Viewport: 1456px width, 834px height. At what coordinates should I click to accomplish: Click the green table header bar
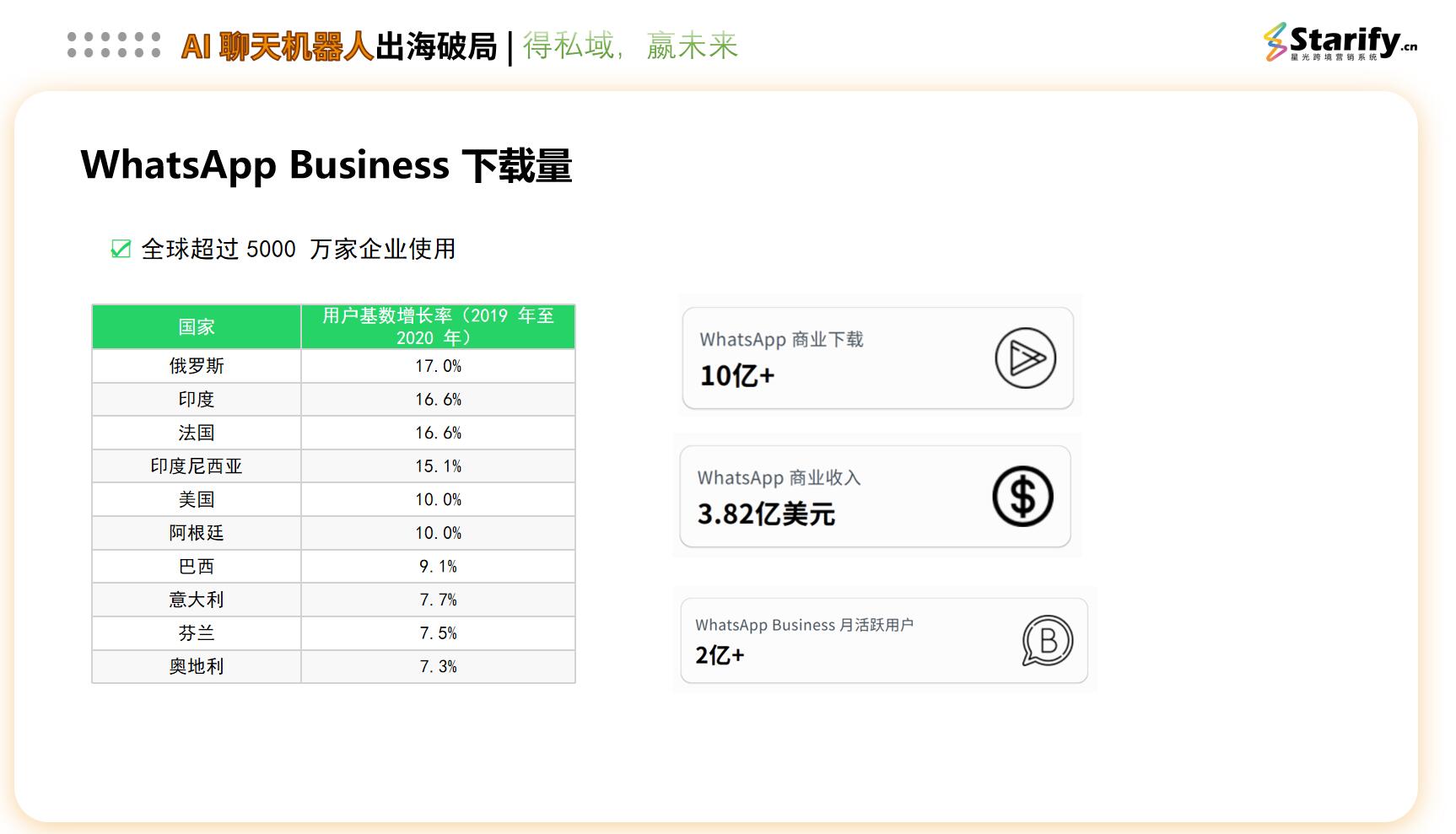(333, 327)
